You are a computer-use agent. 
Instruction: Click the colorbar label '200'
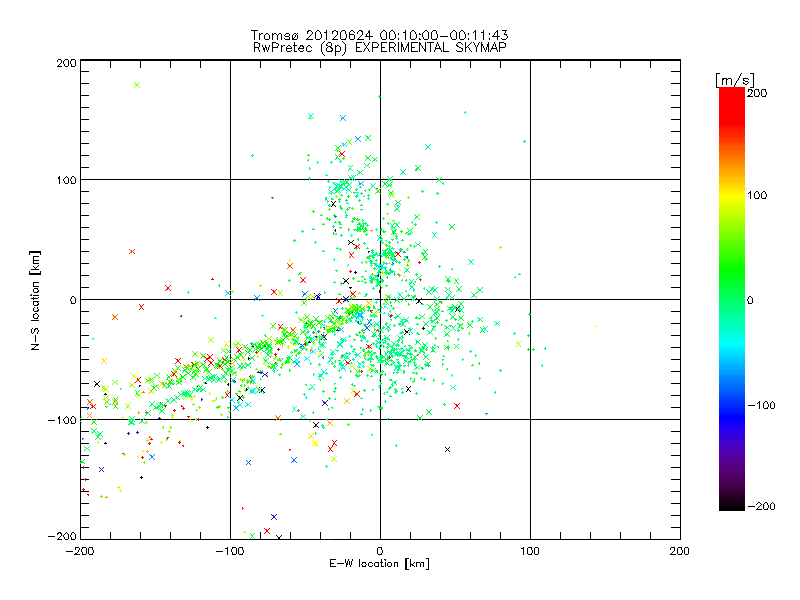757,93
